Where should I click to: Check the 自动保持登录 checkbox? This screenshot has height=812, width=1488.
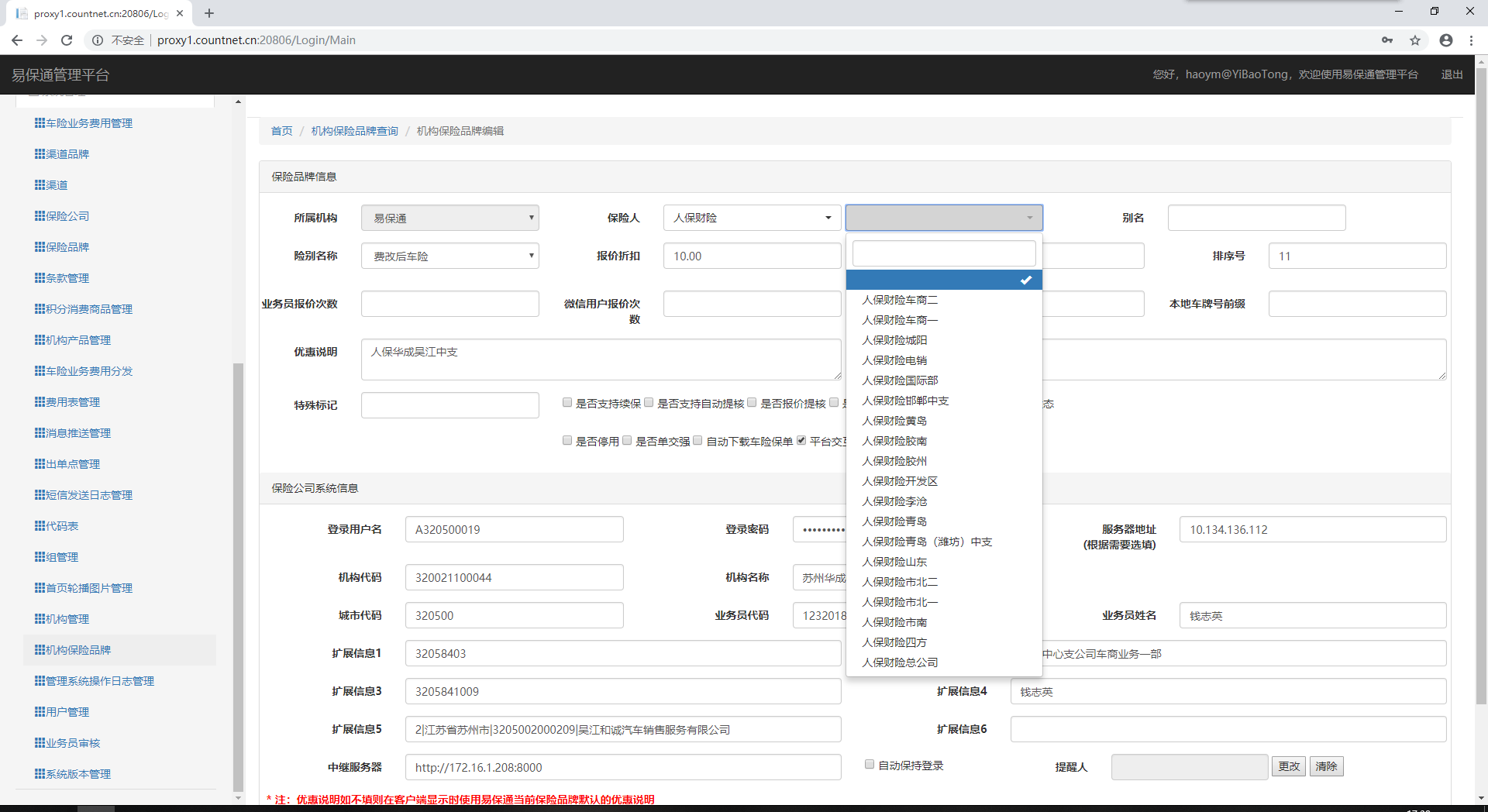pyautogui.click(x=870, y=765)
